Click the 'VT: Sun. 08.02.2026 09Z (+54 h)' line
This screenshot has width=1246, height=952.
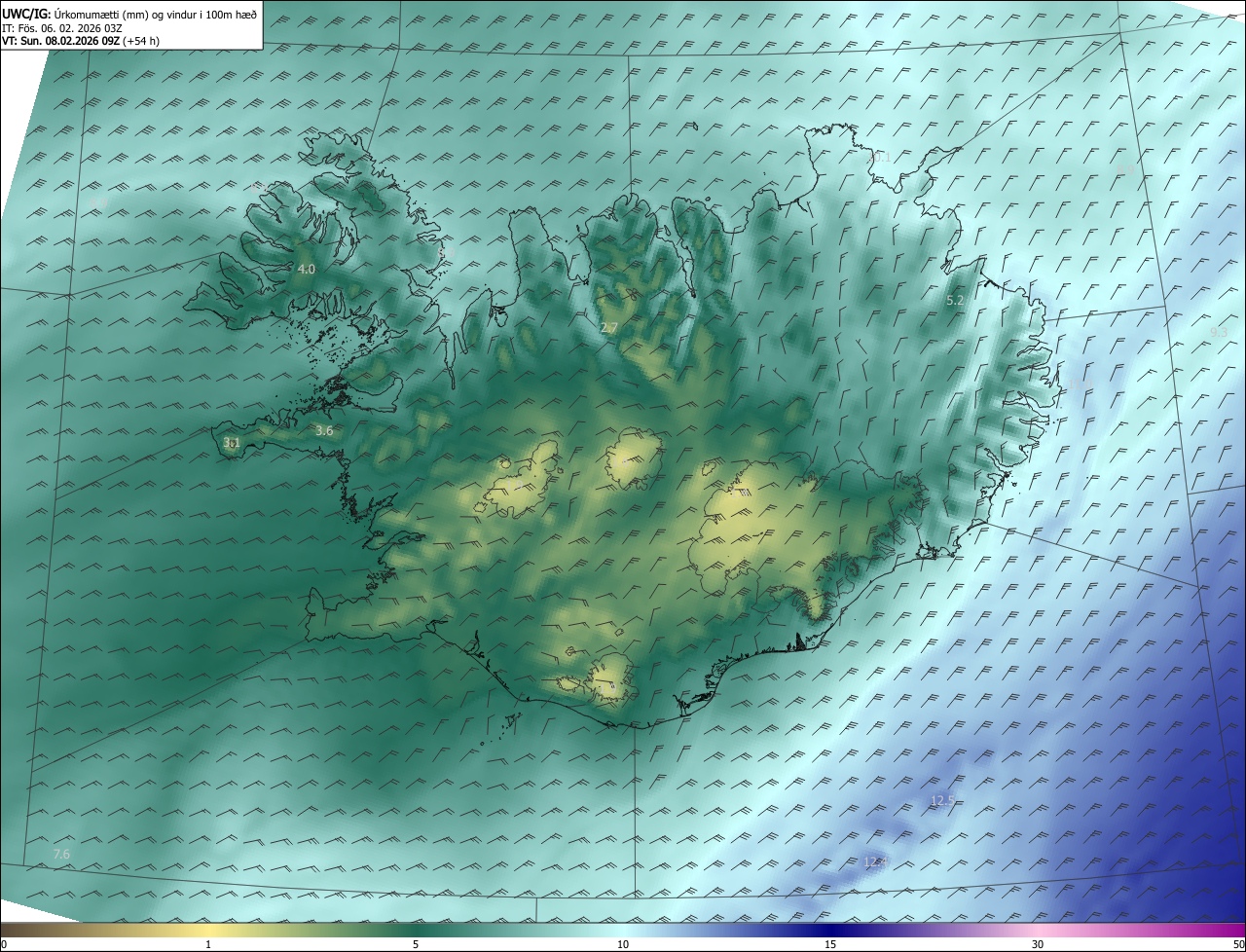point(80,41)
